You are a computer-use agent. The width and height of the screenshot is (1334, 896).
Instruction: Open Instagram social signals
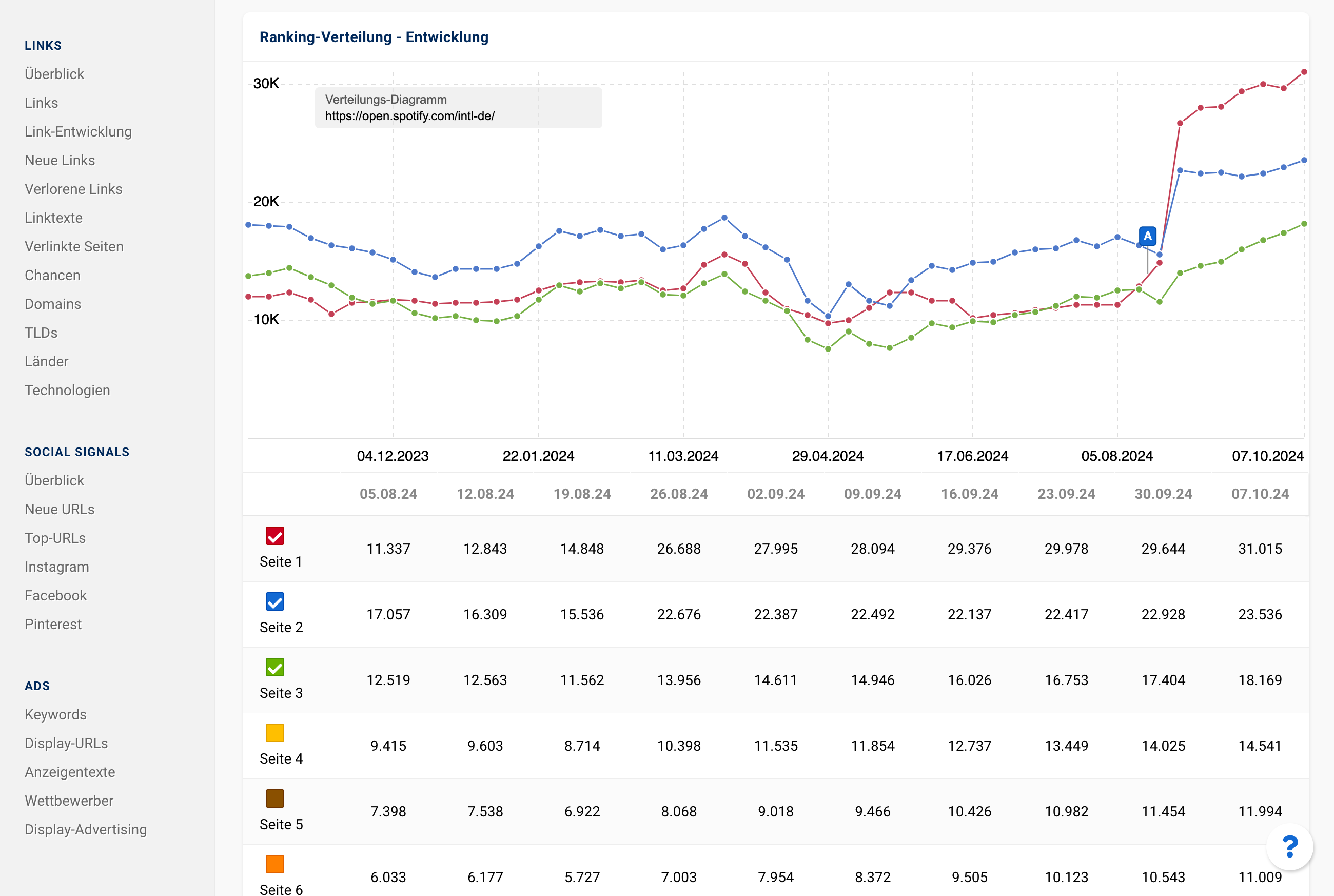(x=57, y=567)
